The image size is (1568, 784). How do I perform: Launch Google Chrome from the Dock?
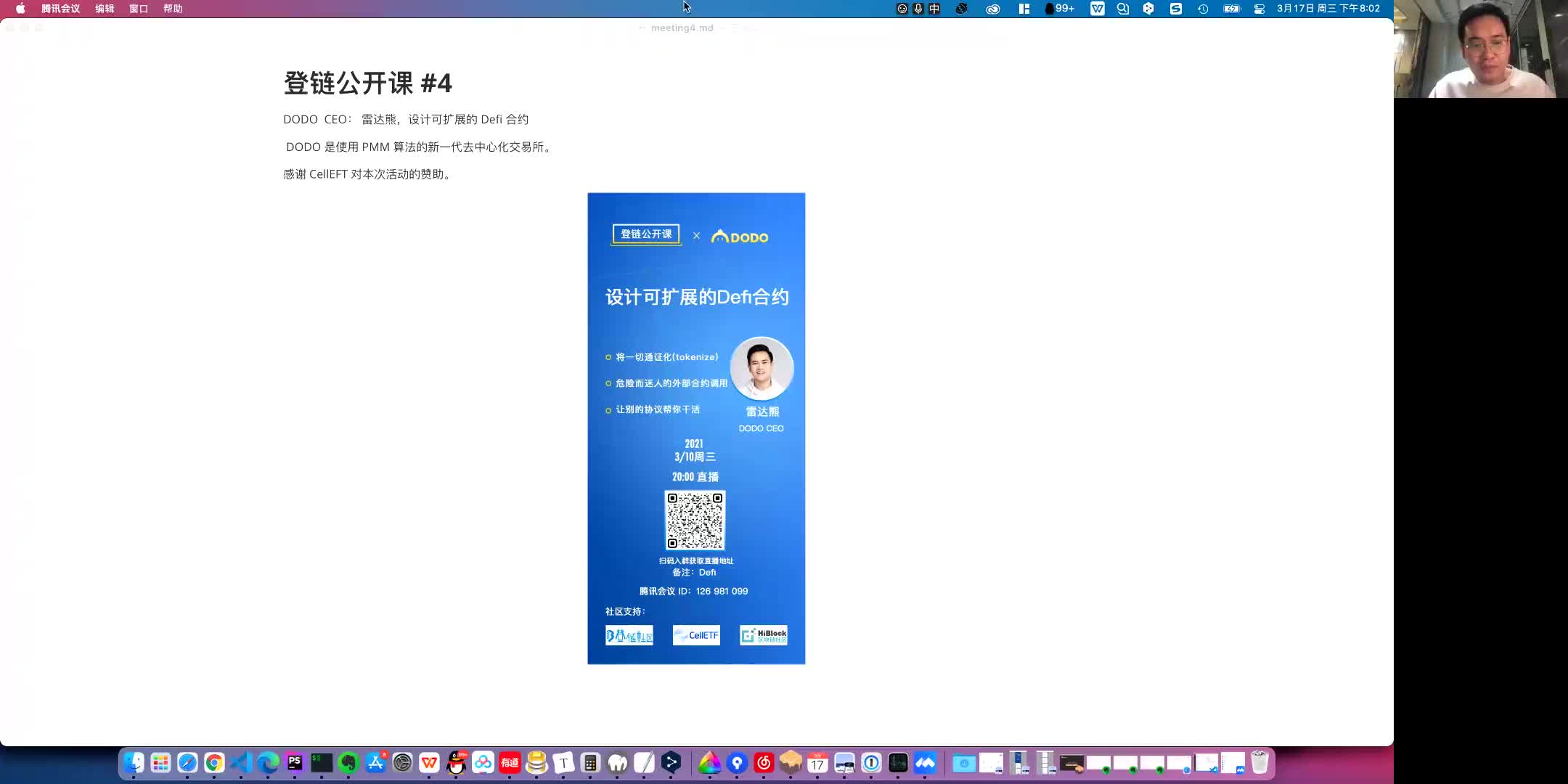coord(214,763)
